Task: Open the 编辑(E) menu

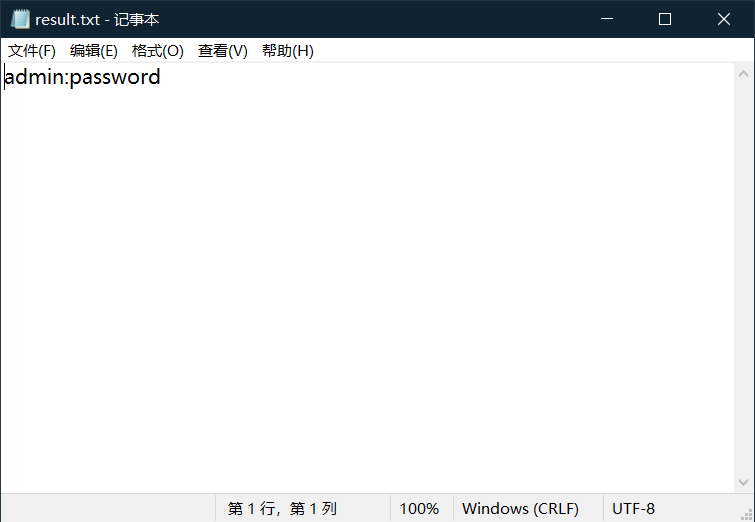Action: pyautogui.click(x=94, y=51)
